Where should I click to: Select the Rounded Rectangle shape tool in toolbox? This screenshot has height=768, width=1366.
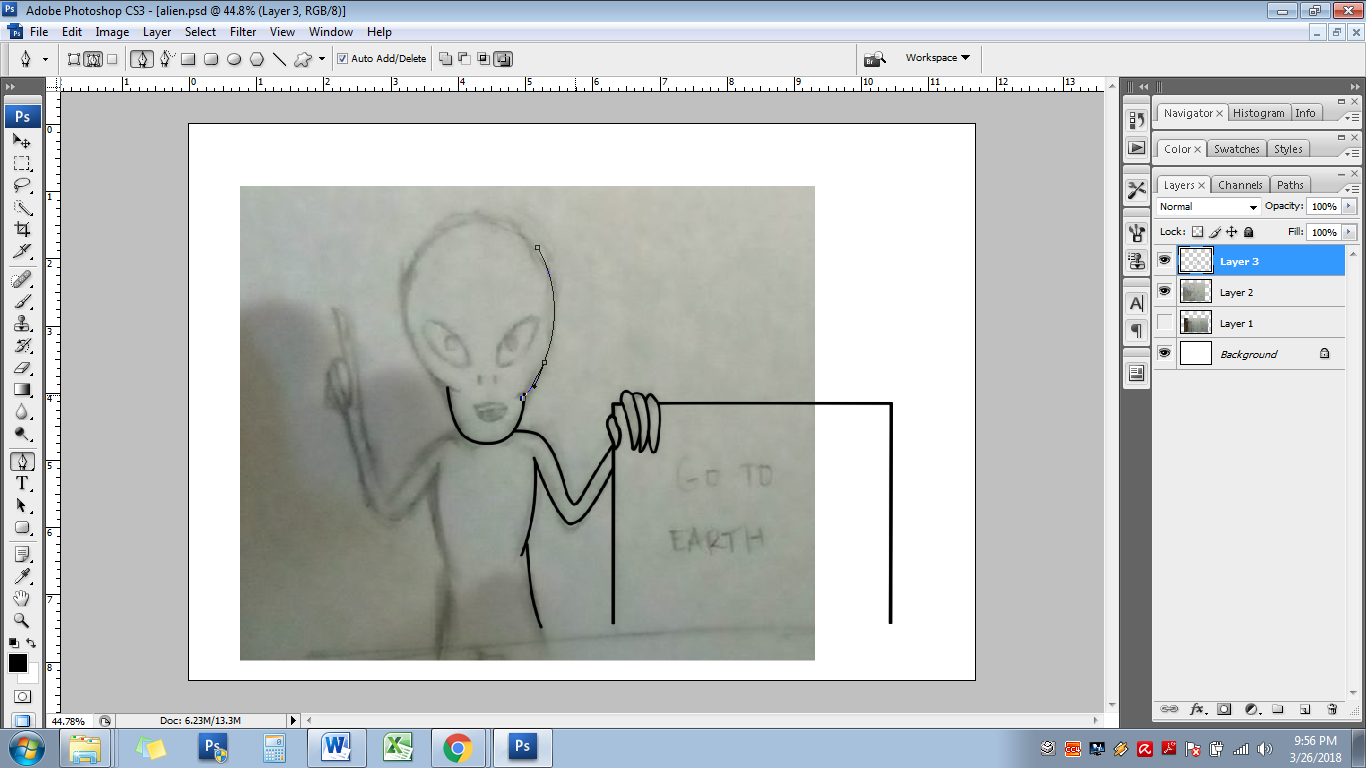22,527
